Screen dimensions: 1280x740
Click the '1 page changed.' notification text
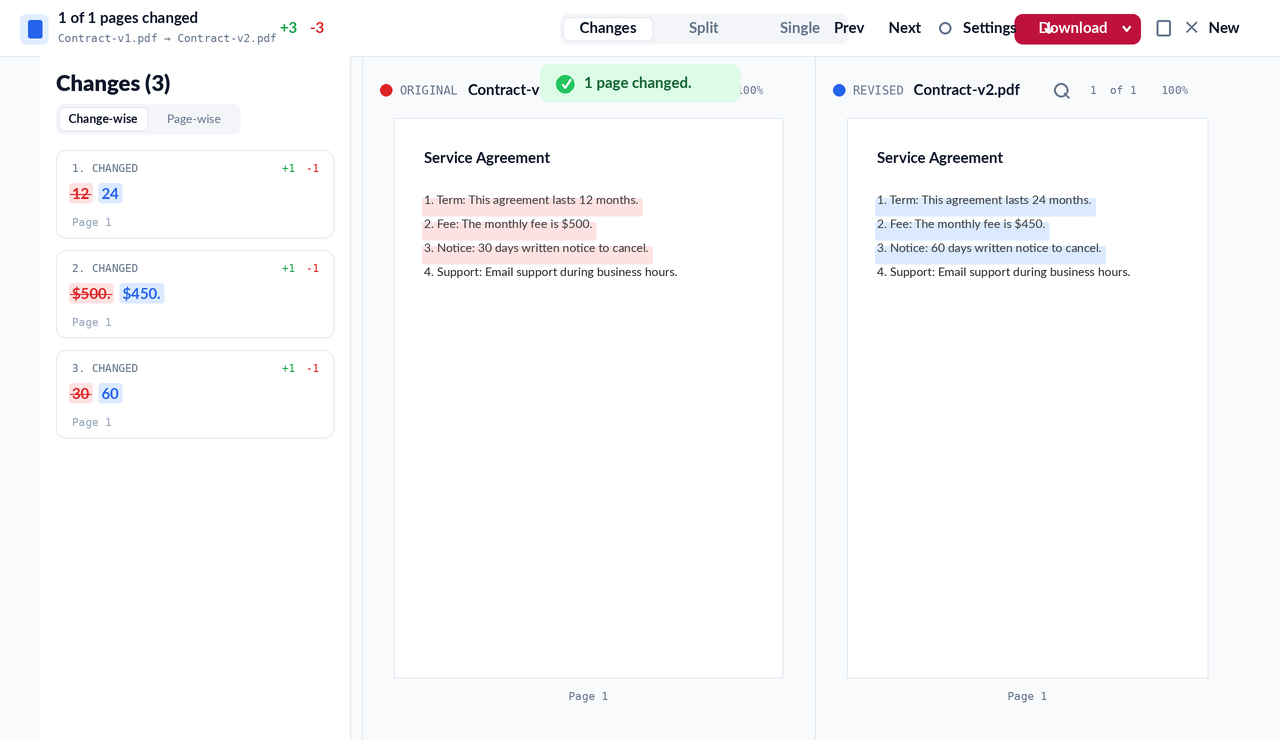(x=638, y=83)
